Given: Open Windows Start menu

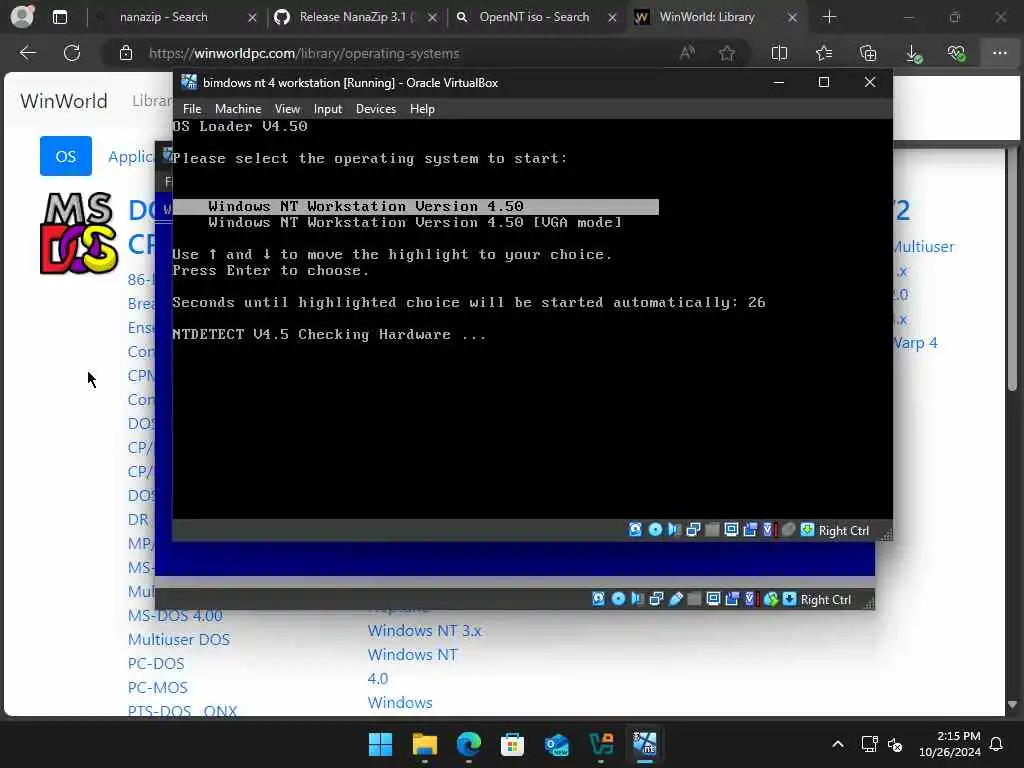Looking at the screenshot, I should point(380,744).
